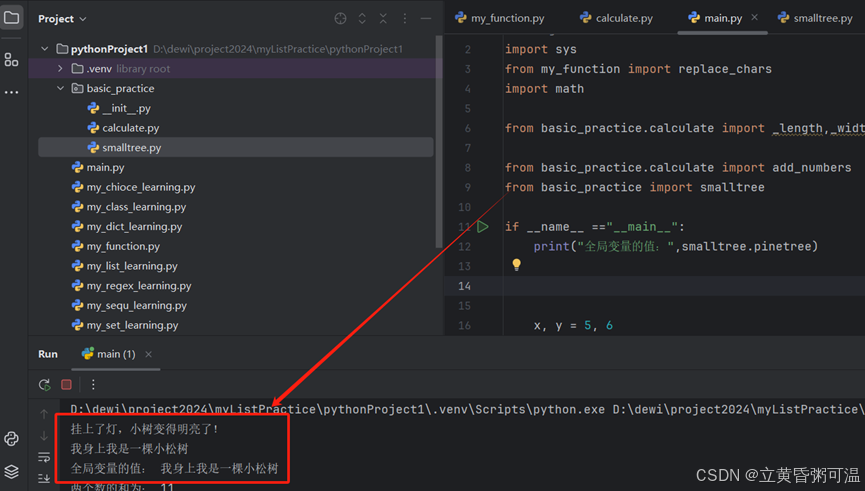865x491 pixels.
Task: Open Python Packages layers icon
Action: 12,472
